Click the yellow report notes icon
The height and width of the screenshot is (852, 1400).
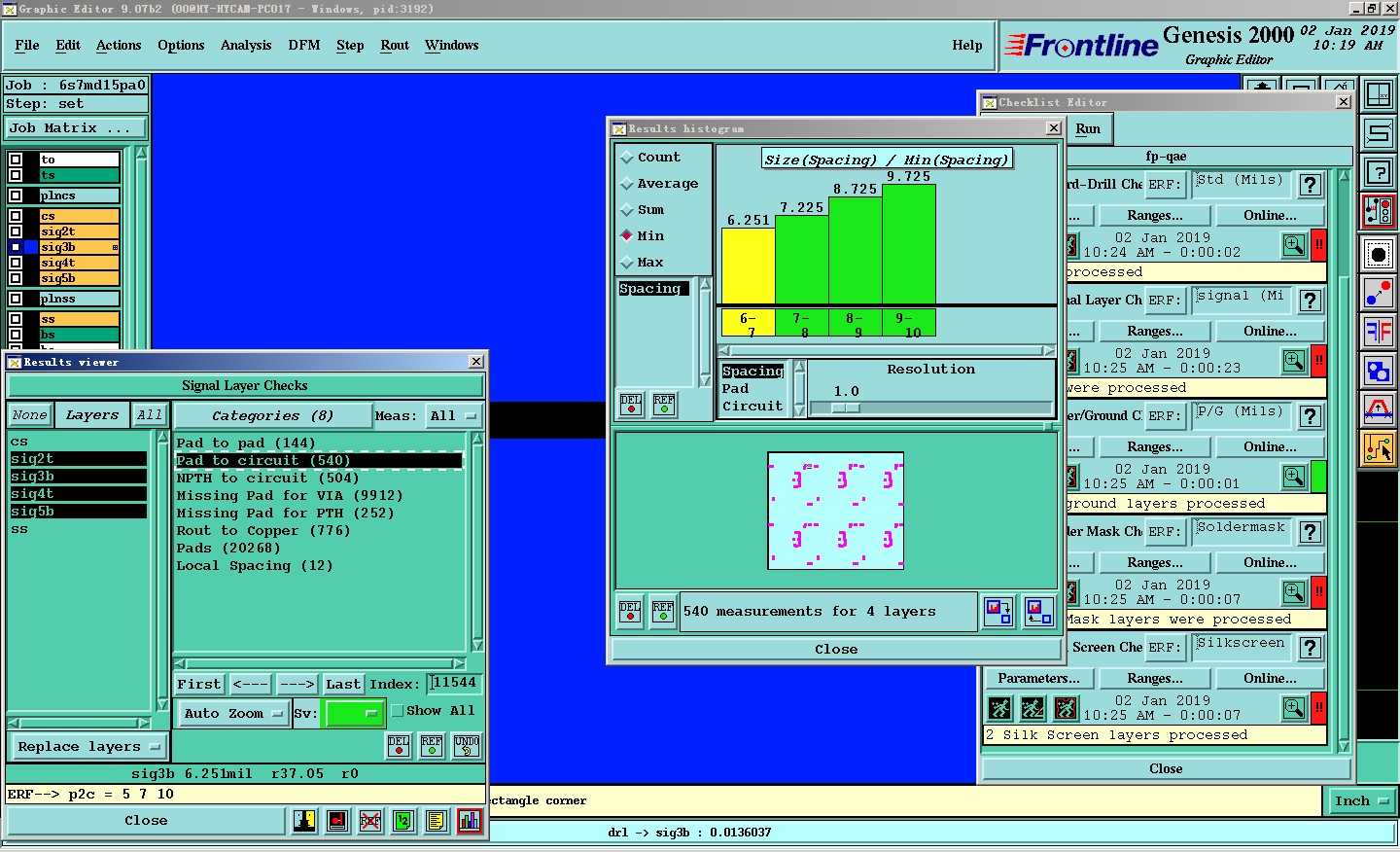[x=436, y=822]
